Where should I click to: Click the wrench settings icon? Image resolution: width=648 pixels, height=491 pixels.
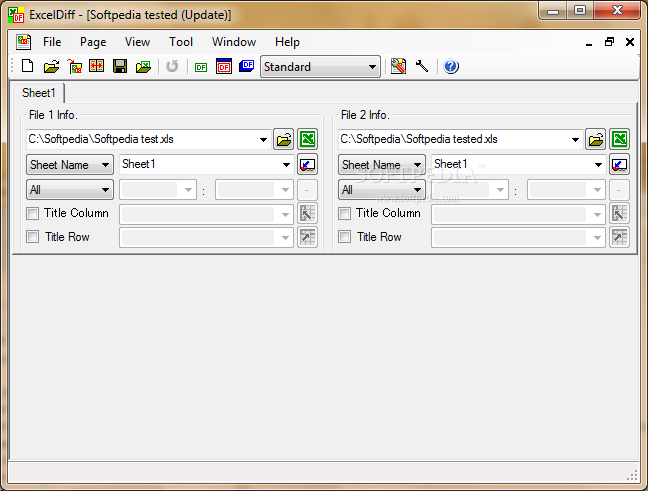pyautogui.click(x=422, y=66)
